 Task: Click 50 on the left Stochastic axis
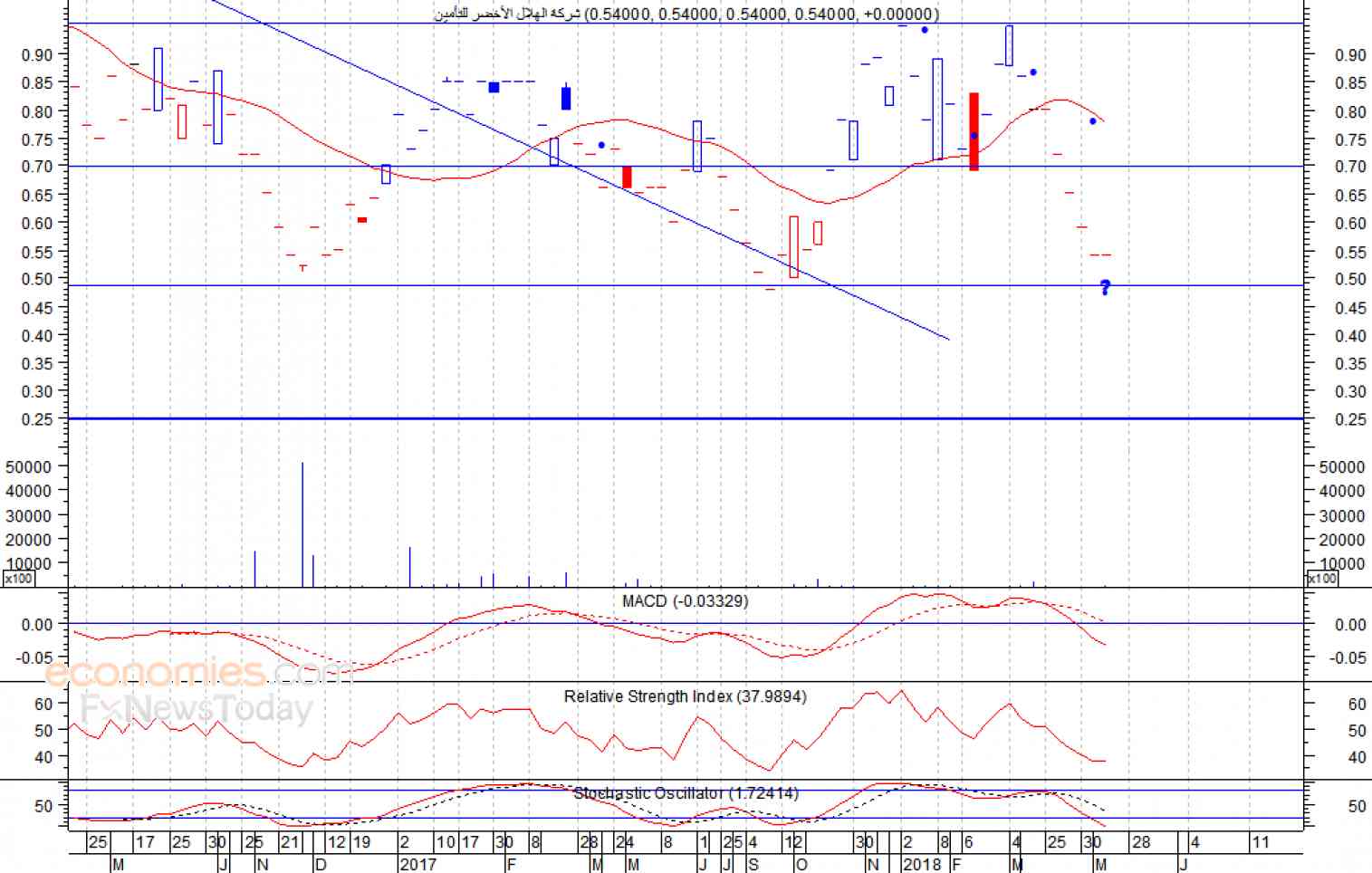pos(43,805)
